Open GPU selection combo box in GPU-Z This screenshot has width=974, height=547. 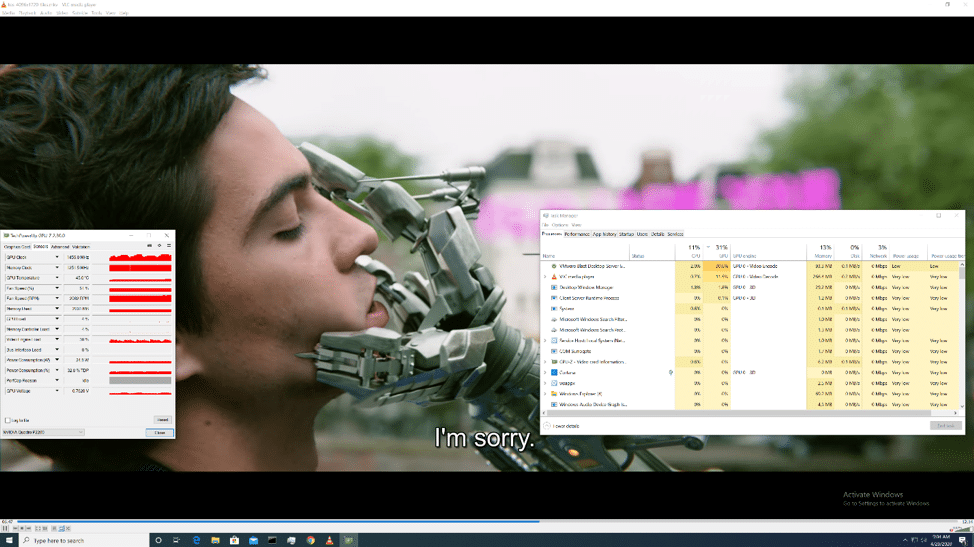43,432
